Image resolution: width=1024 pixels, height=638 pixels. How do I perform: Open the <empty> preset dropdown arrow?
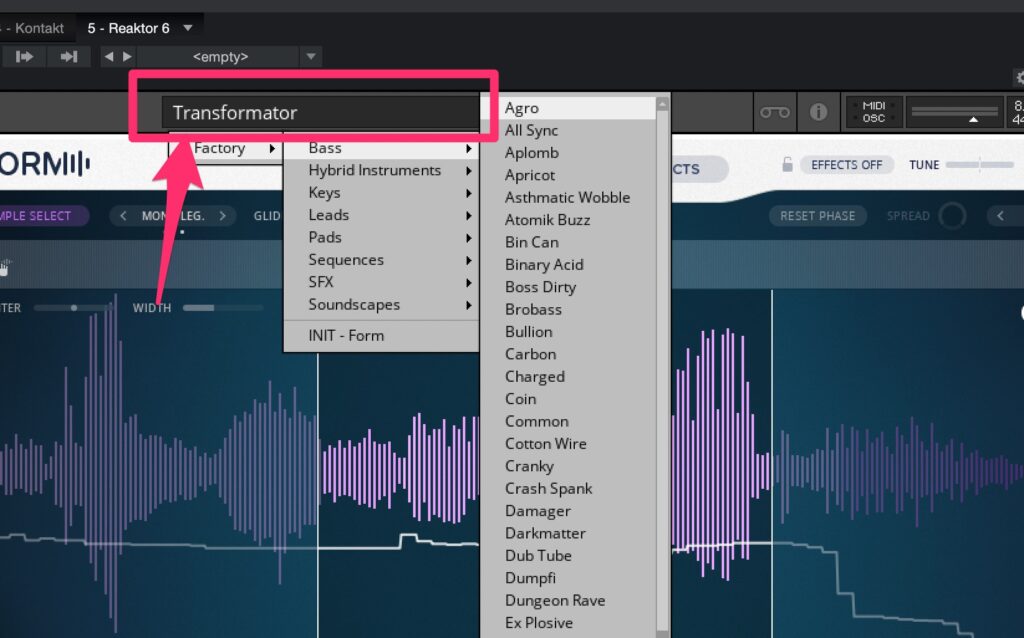point(311,57)
